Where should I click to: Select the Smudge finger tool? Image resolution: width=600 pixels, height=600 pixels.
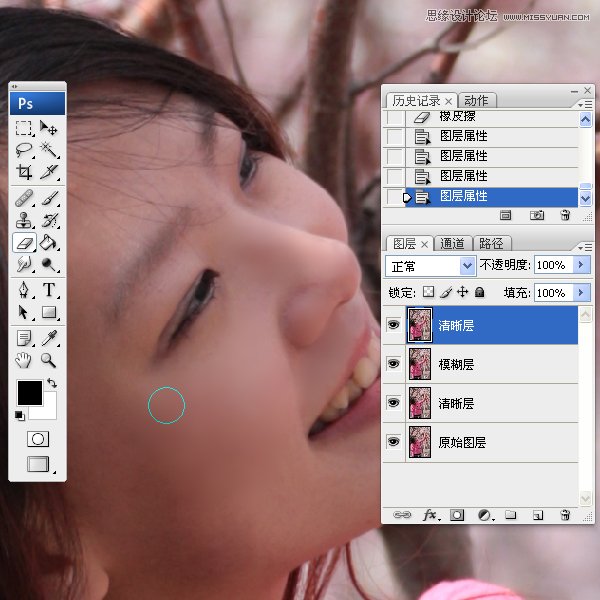pos(24,264)
